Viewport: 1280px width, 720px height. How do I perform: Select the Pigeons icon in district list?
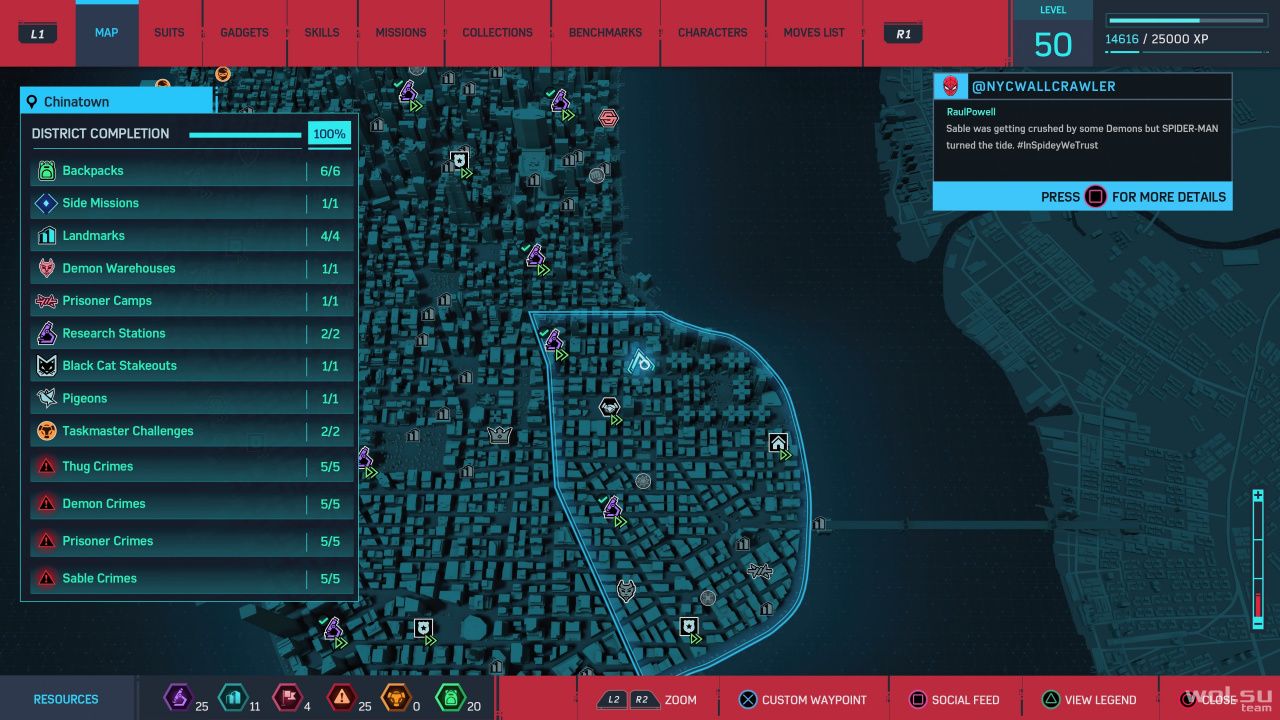(x=46, y=398)
